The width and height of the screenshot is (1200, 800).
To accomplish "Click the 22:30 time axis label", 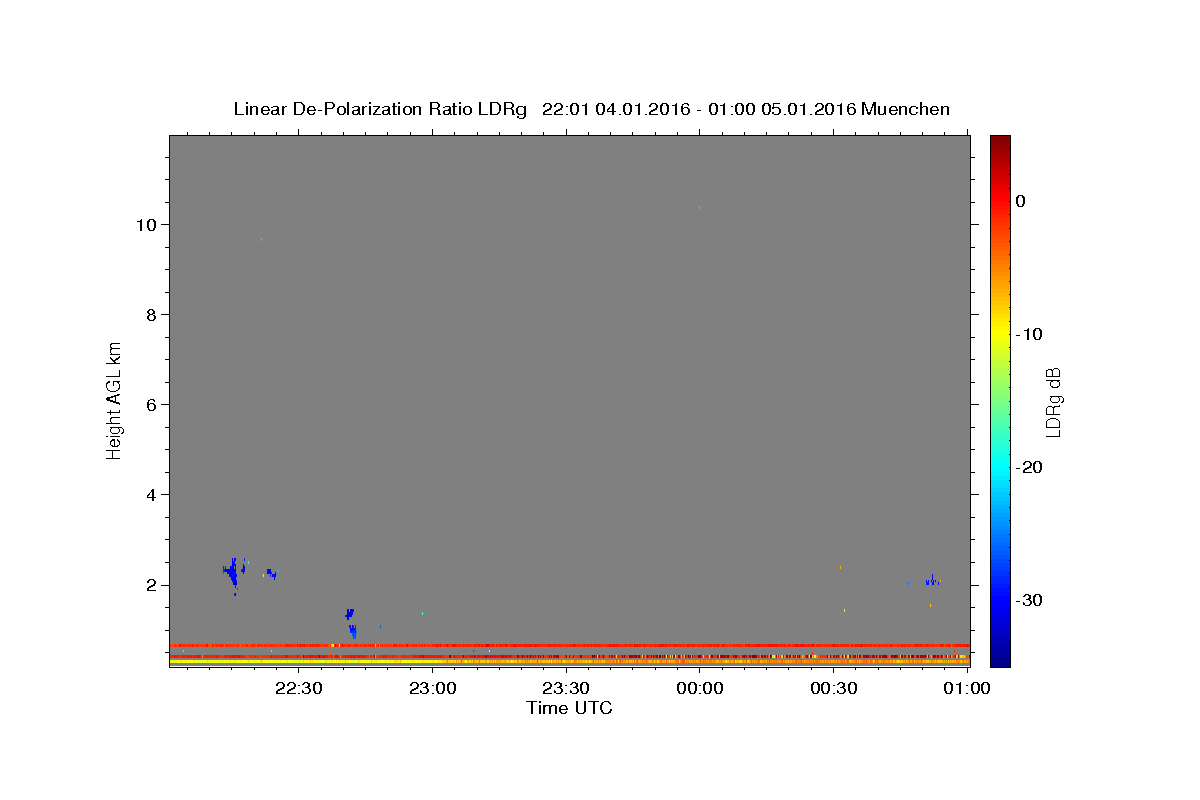I will tap(300, 688).
